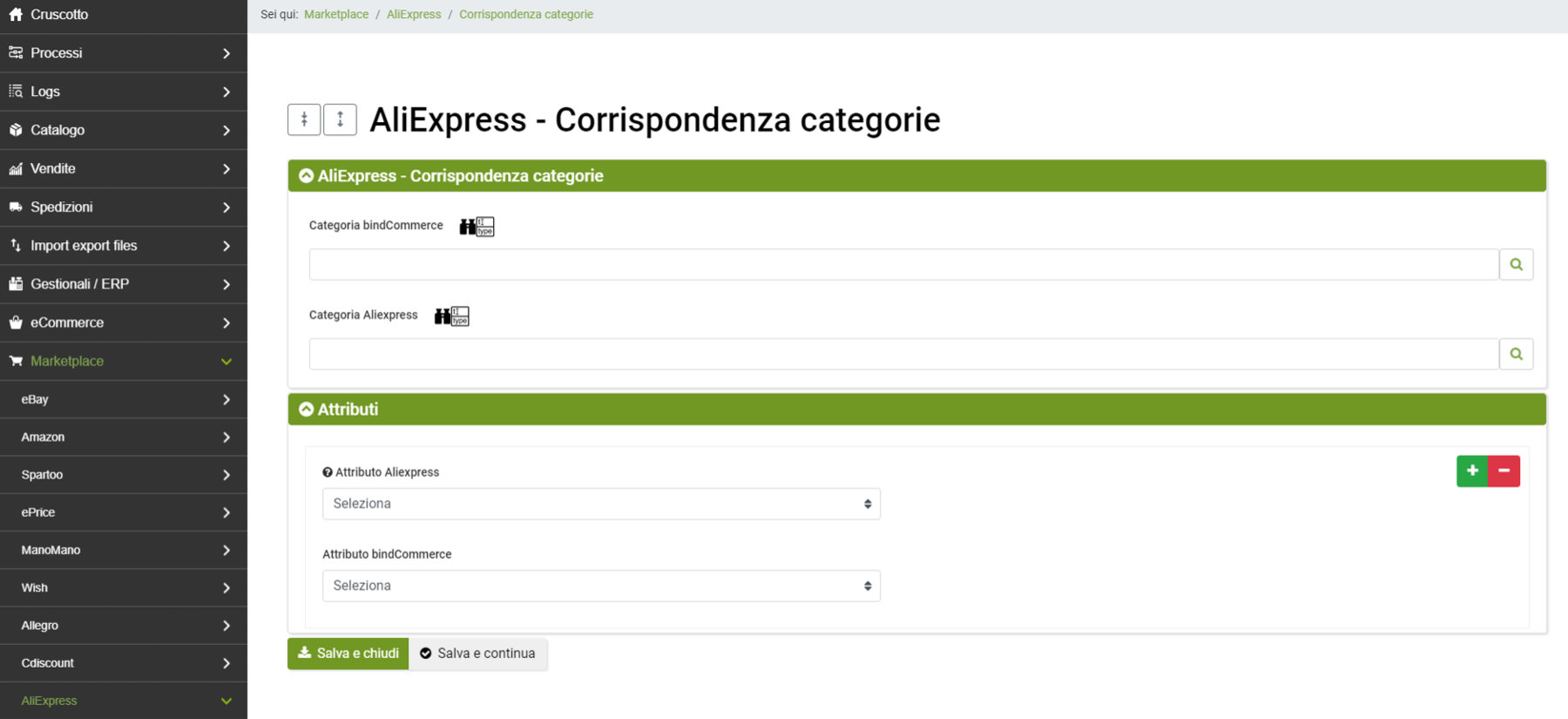Click the Salva e continua button
Screen dimensions: 1568x719
pyautogui.click(x=478, y=654)
